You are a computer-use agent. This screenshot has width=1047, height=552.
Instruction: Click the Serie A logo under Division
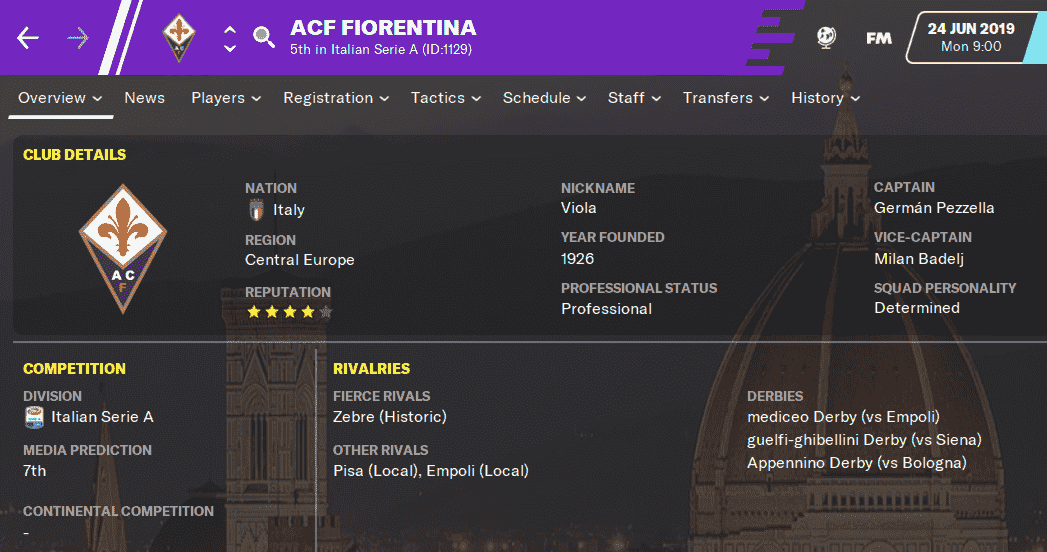click(35, 417)
